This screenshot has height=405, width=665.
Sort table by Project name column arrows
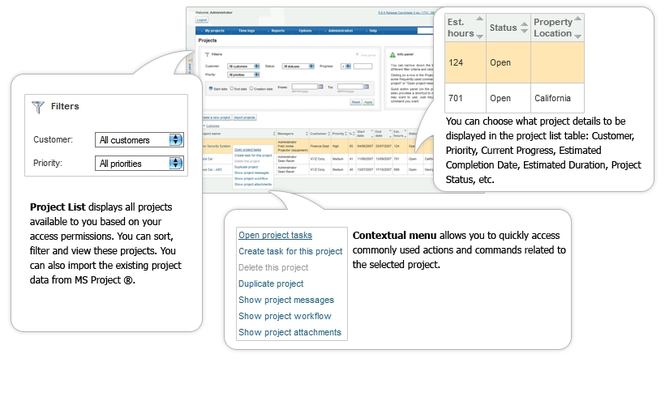click(274, 134)
